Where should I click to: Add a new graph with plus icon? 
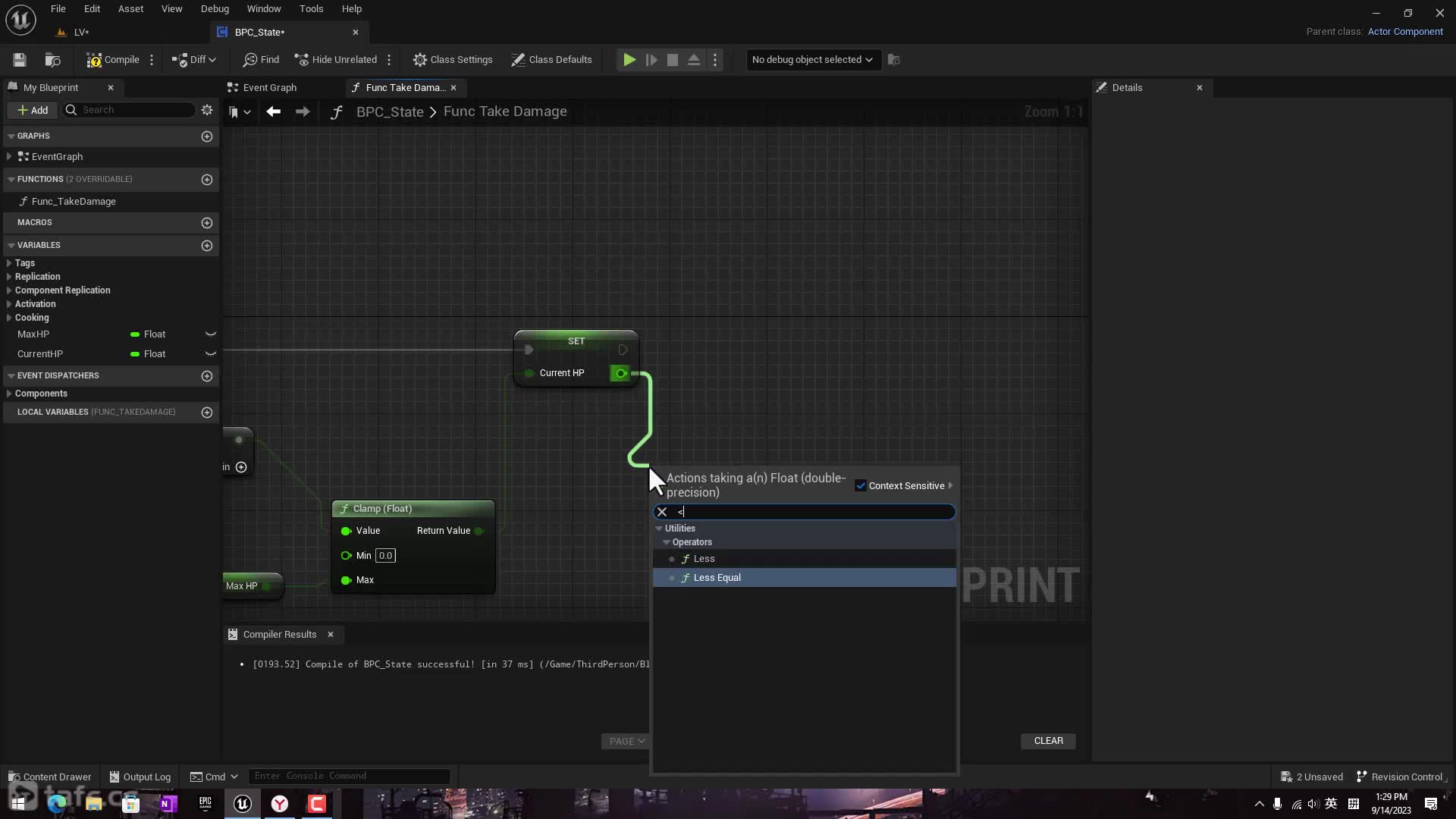tap(207, 136)
